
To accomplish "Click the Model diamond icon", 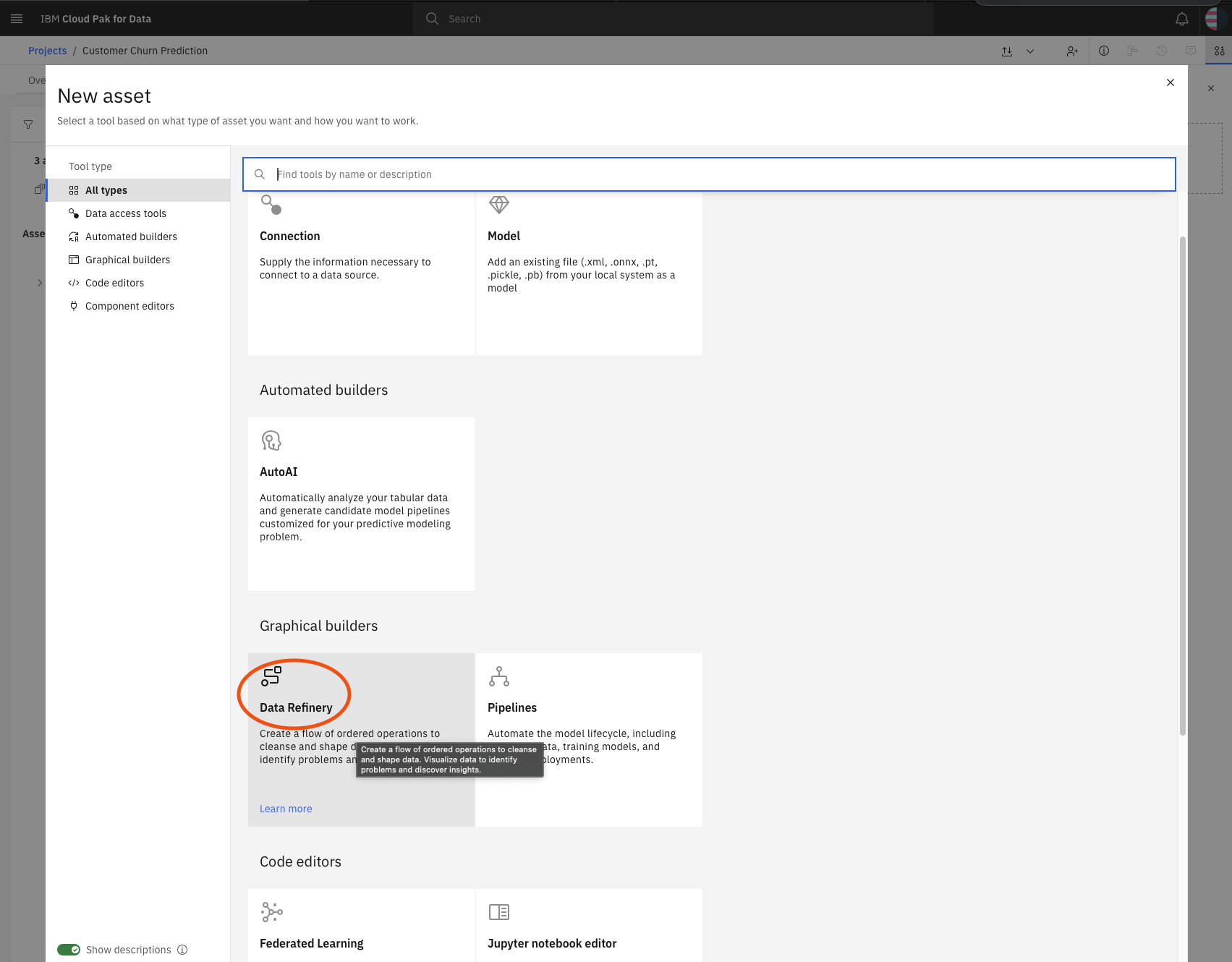I will point(499,205).
